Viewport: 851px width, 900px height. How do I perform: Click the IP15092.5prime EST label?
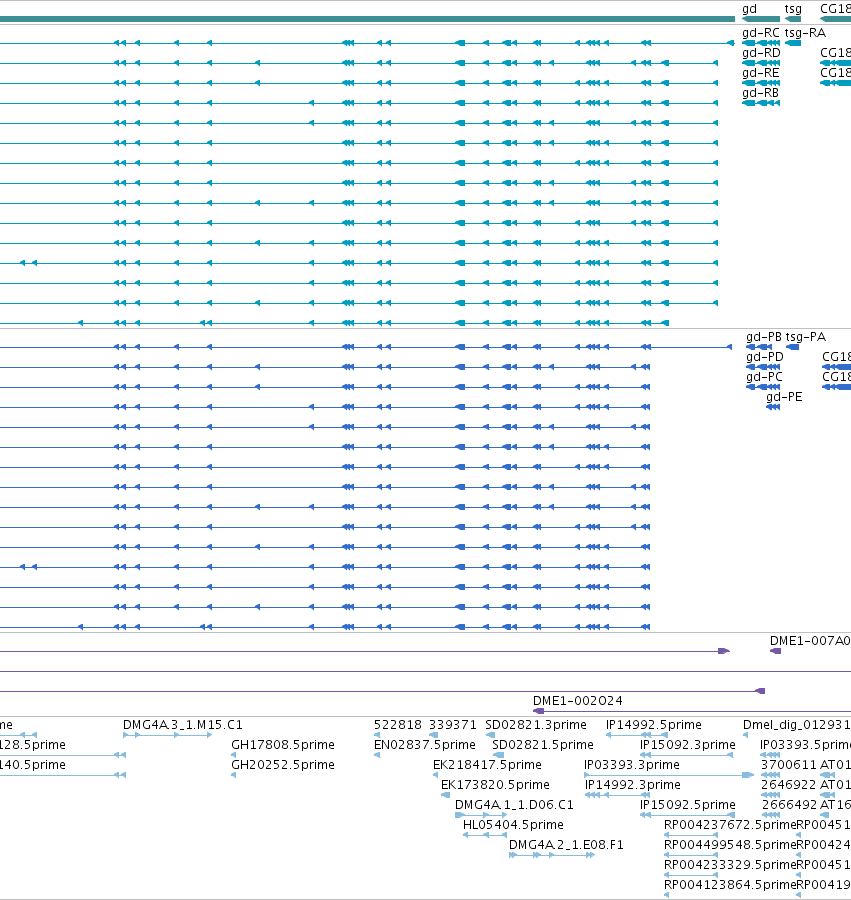(x=687, y=805)
